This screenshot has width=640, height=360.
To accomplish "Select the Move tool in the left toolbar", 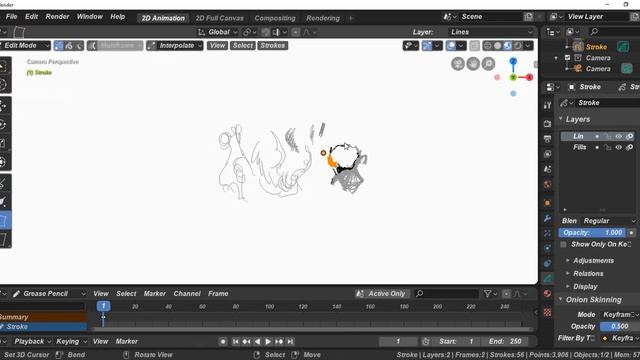I will click(x=3, y=105).
